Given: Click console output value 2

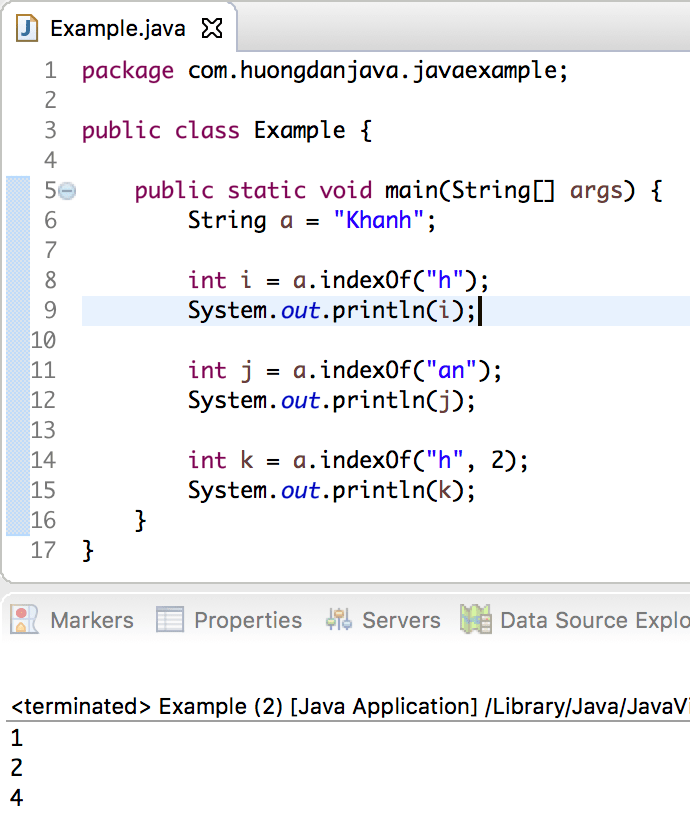Looking at the screenshot, I should tap(17, 768).
